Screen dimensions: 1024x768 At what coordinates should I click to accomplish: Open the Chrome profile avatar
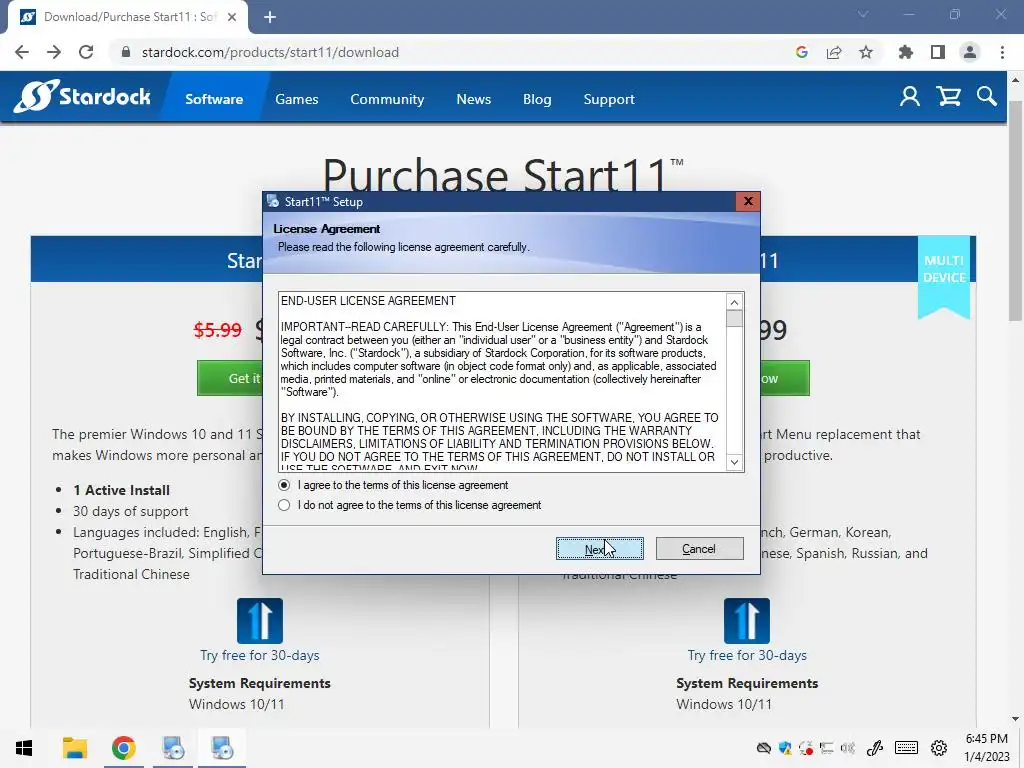point(970,52)
